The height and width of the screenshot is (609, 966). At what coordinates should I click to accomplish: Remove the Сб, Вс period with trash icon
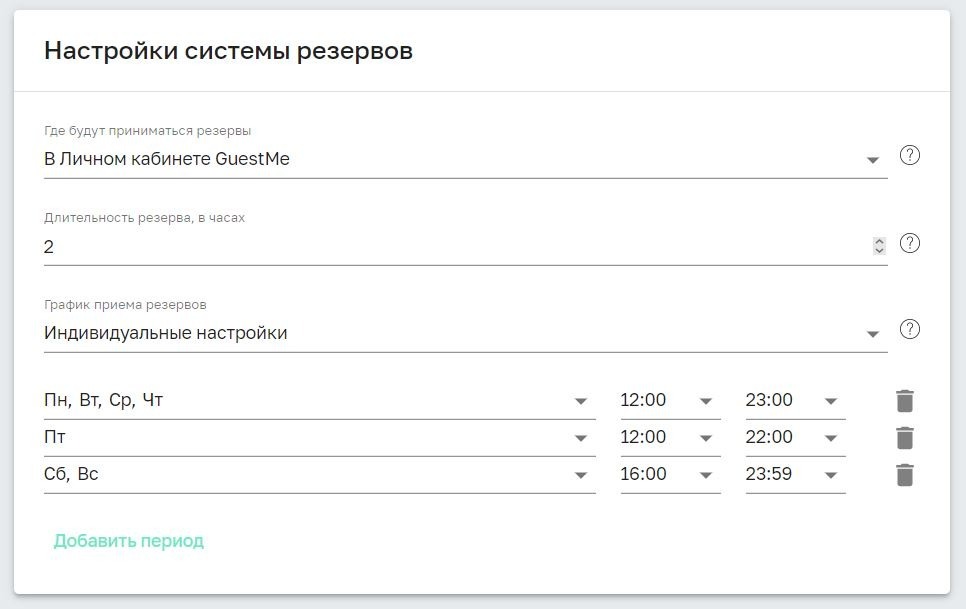903,475
